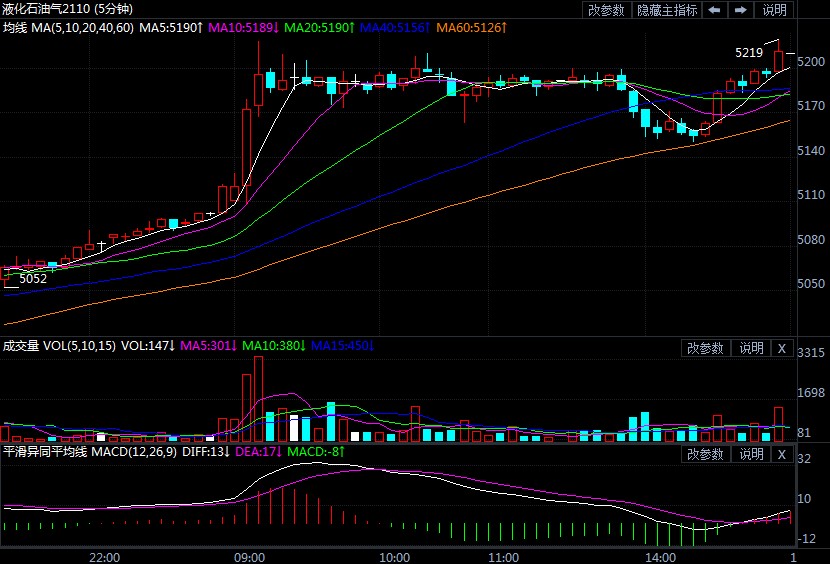Close the volume (成交量) indicator panel
830x564 pixels.
coord(781,348)
